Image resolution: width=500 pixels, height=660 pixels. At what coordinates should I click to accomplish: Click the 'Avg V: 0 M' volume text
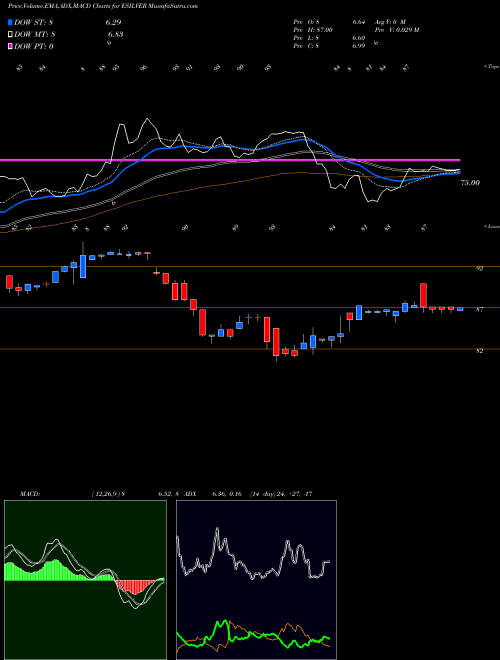point(388,21)
